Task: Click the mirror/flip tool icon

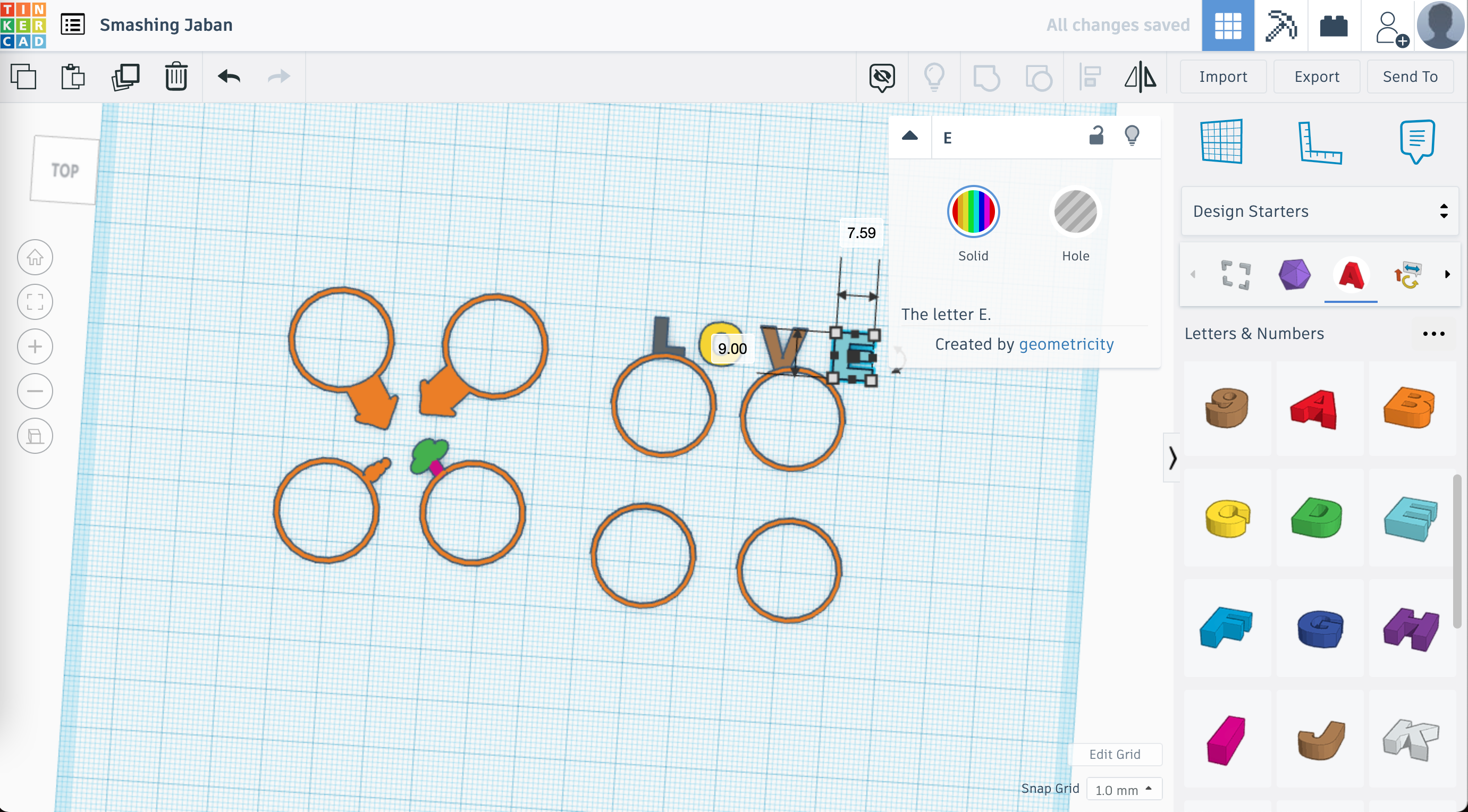Action: [x=1140, y=77]
